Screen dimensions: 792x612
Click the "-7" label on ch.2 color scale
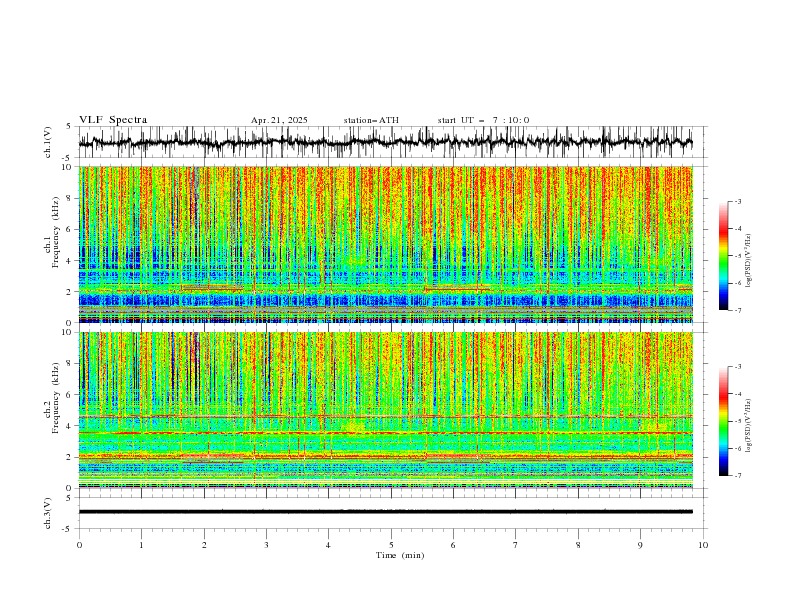(x=738, y=476)
